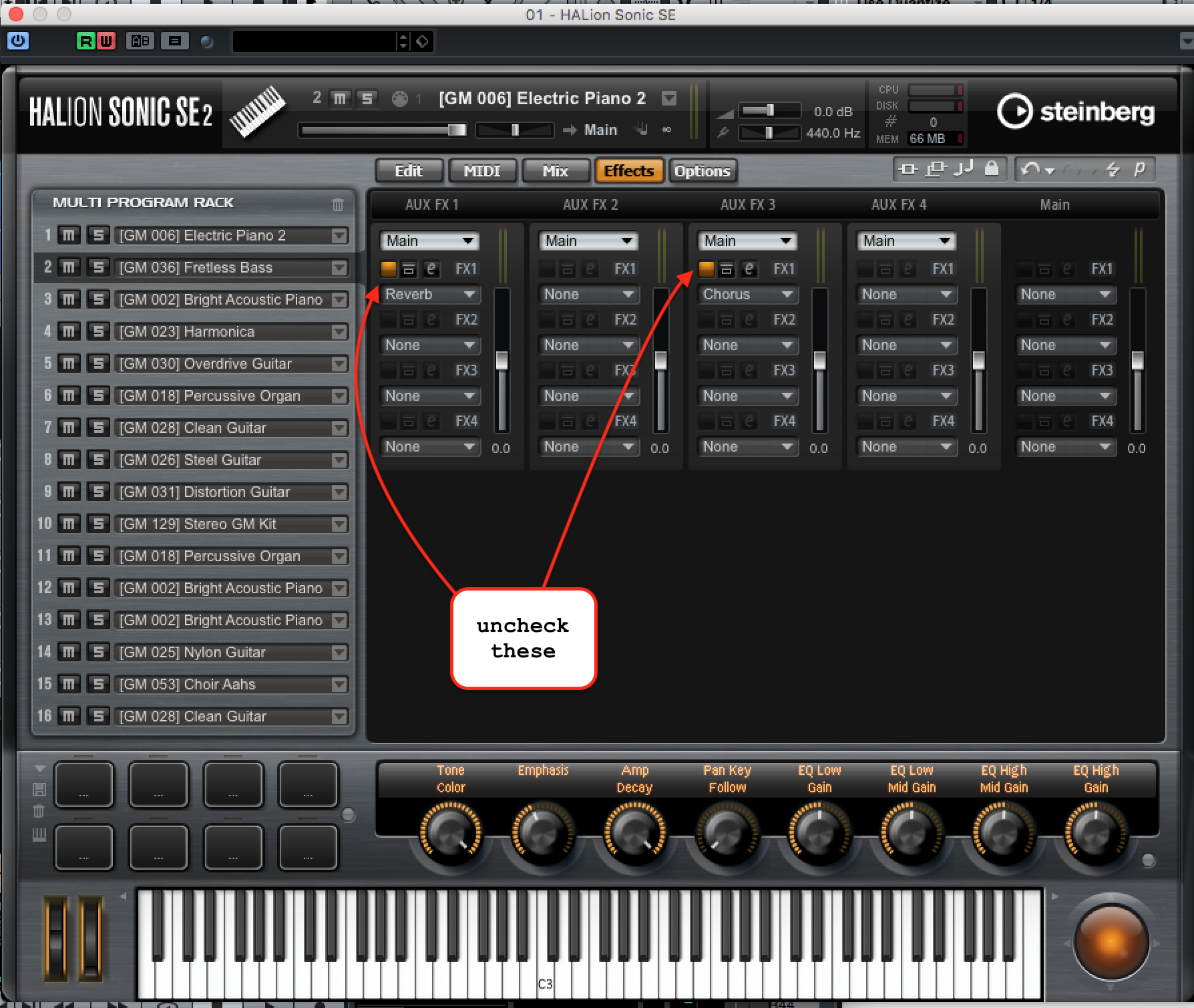This screenshot has height=1008, width=1194.
Task: Click the plug-in preset name field
Action: (x=314, y=41)
